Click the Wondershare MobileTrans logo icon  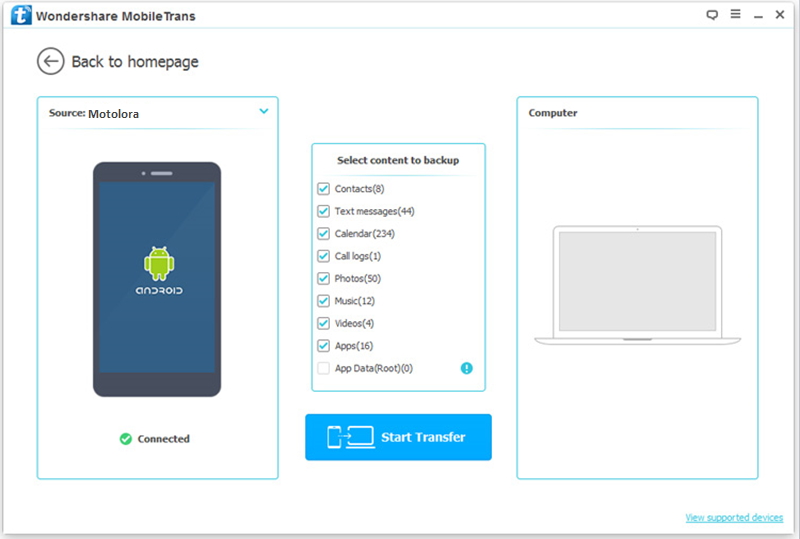pyautogui.click(x=21, y=15)
